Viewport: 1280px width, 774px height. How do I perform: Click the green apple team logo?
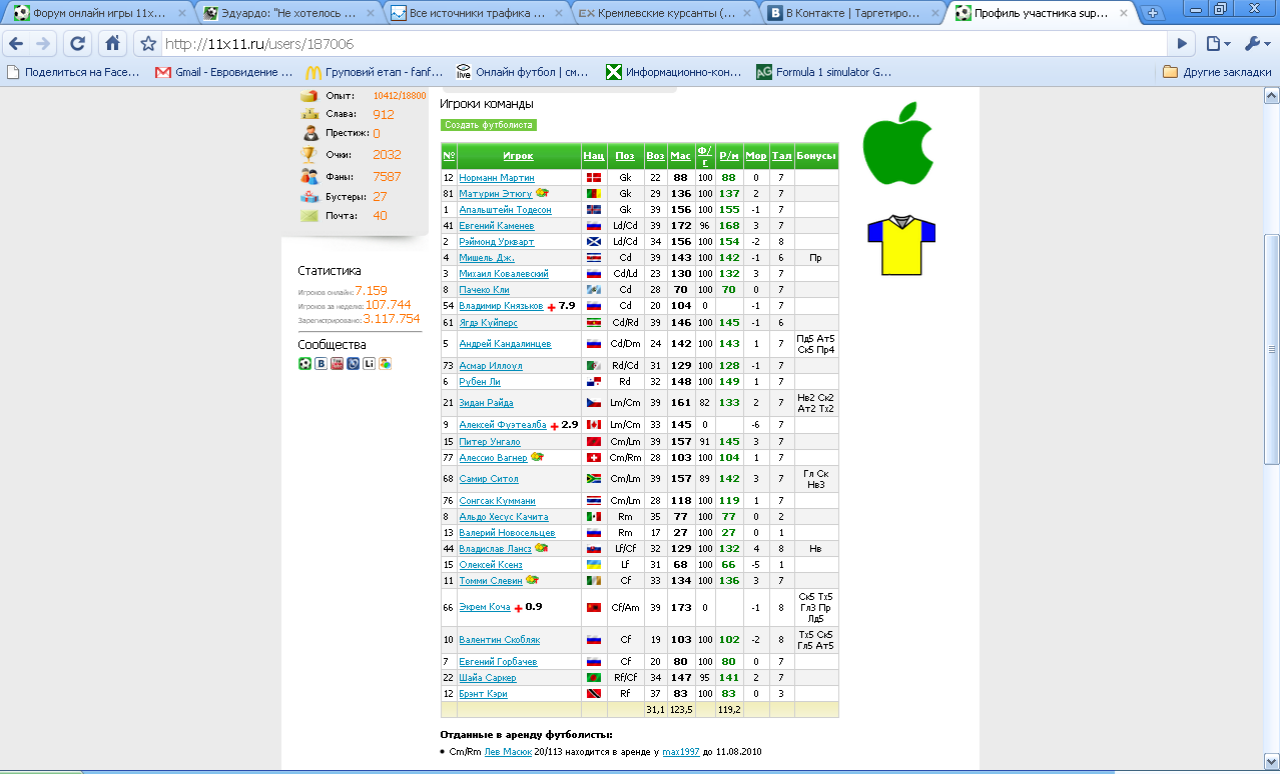coord(901,143)
